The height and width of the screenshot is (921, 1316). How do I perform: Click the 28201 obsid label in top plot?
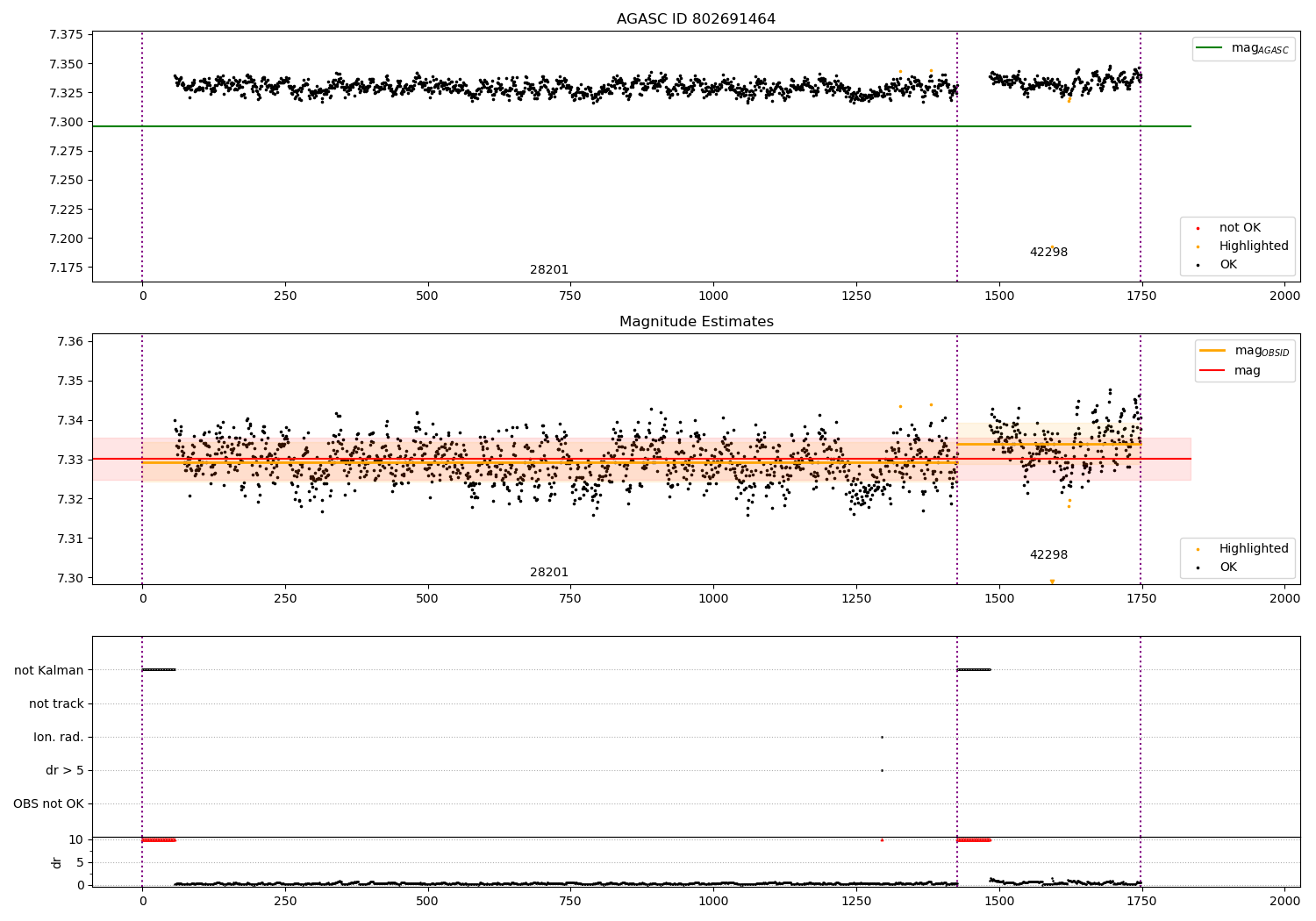coord(549,270)
